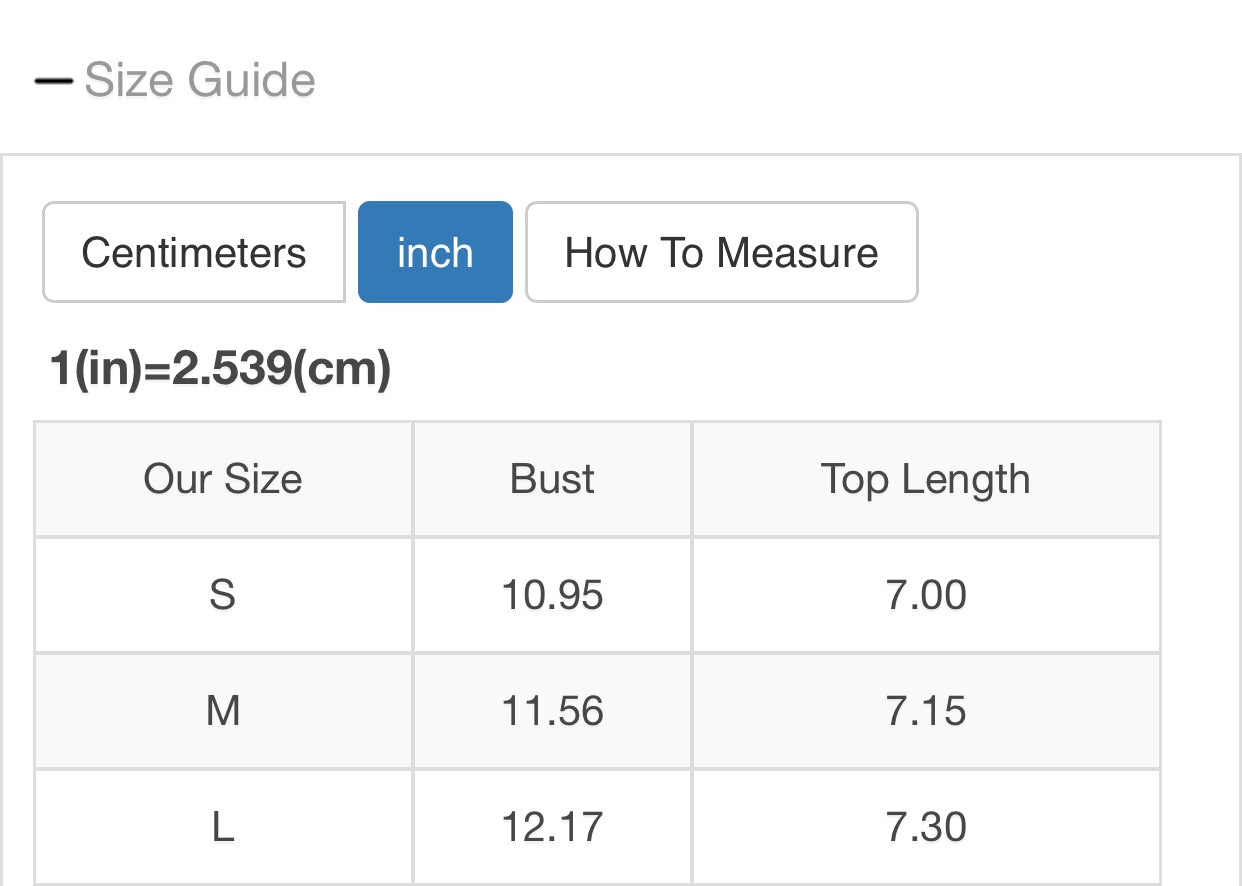The height and width of the screenshot is (886, 1242).
Task: Switch units to Centimeters
Action: [x=194, y=252]
